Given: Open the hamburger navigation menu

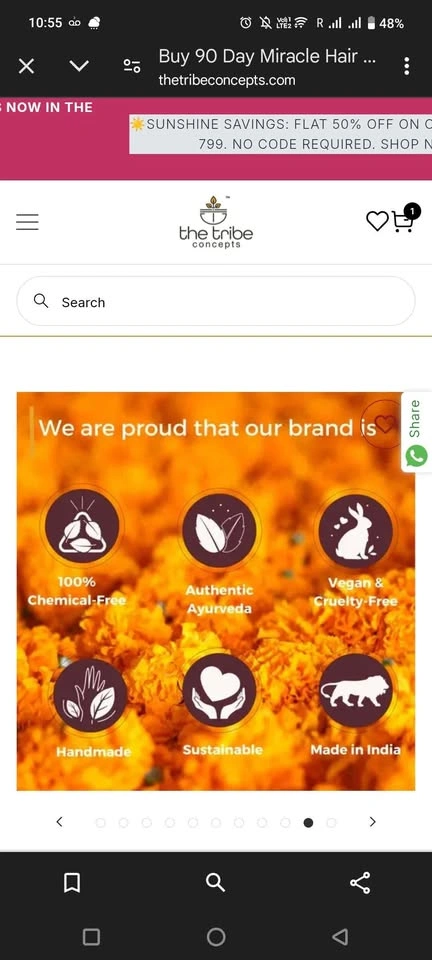Looking at the screenshot, I should pos(27,222).
